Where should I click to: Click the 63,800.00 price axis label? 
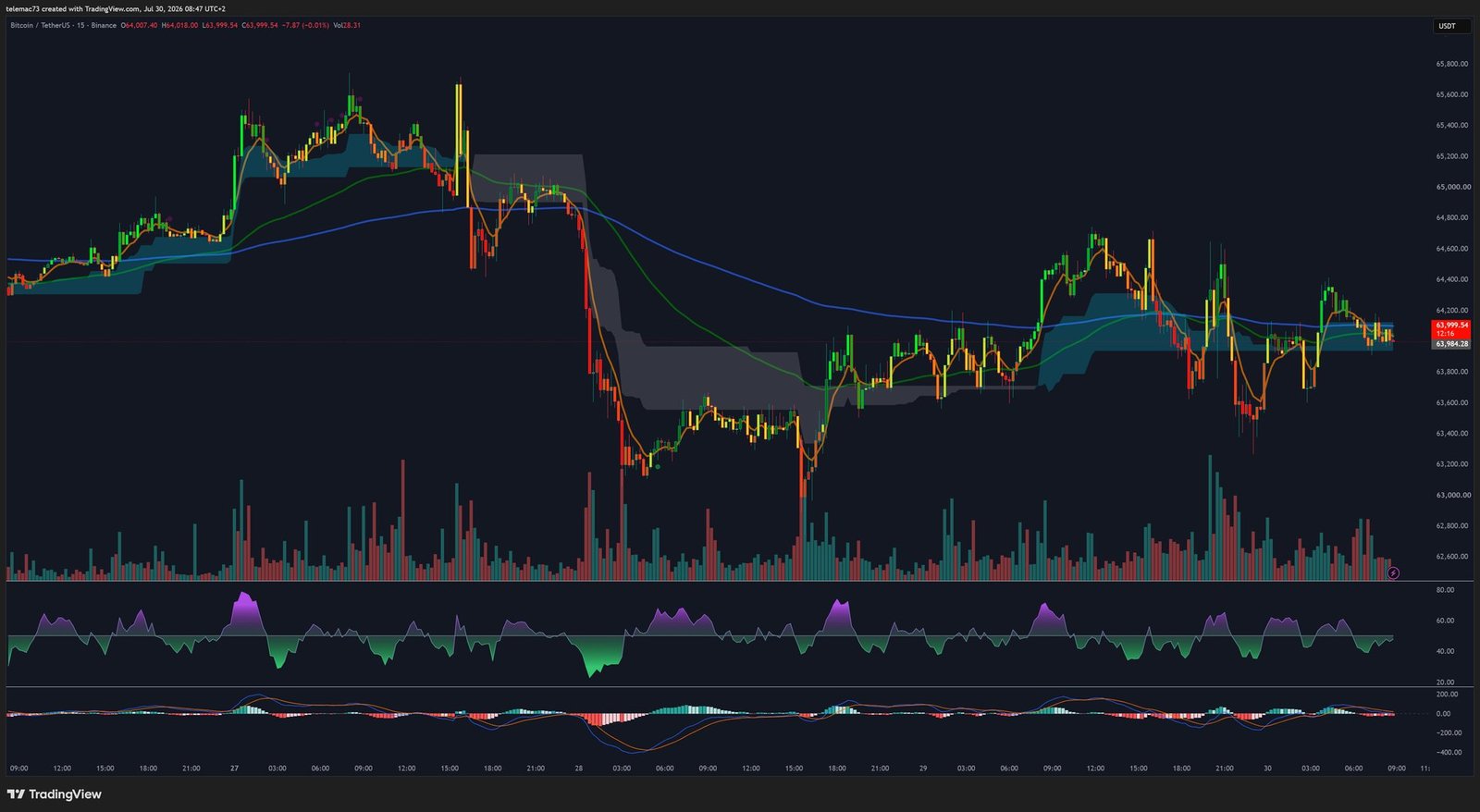(x=1452, y=372)
